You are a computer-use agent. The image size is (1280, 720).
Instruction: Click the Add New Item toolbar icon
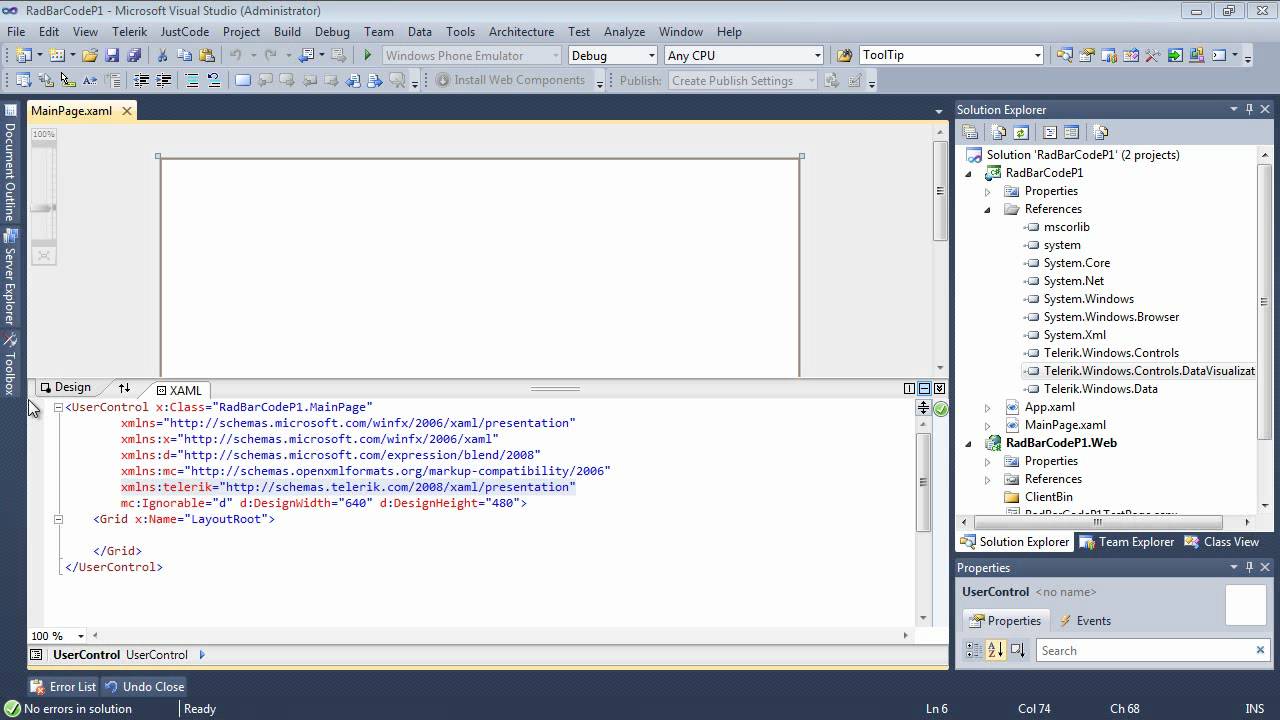(x=56, y=55)
